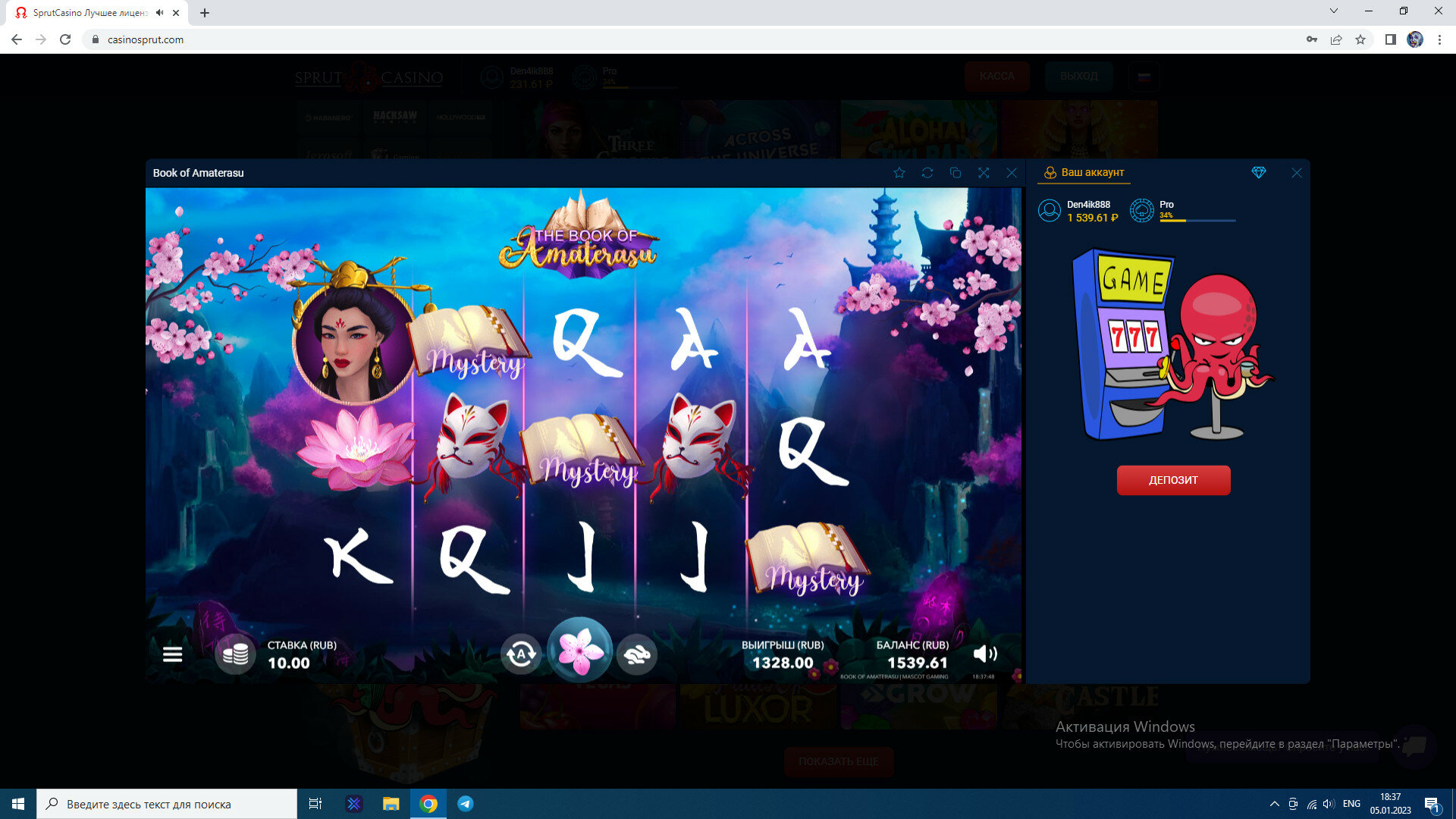Click the Pro level progress bar

(x=1197, y=221)
